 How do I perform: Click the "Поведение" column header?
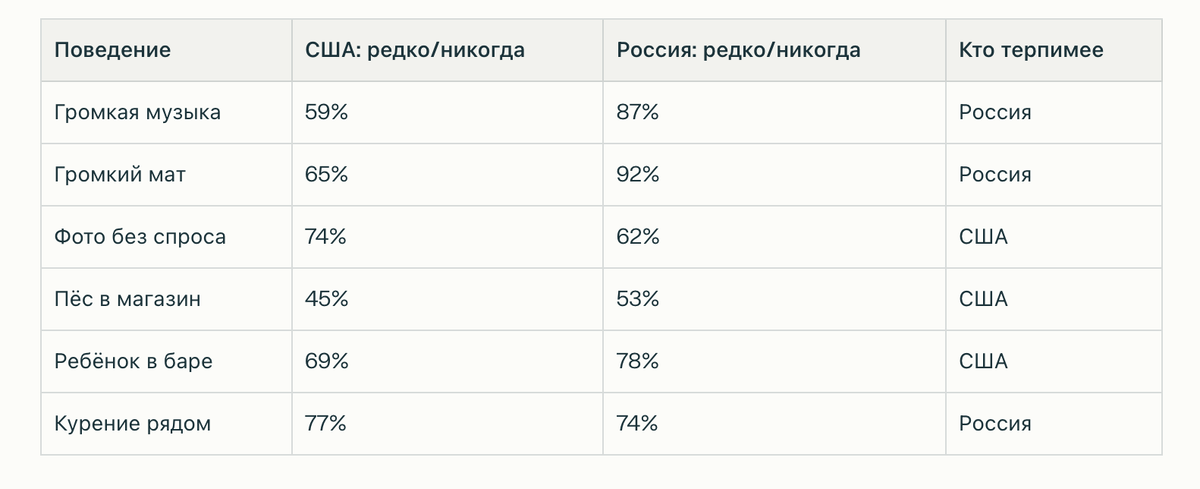pos(112,50)
